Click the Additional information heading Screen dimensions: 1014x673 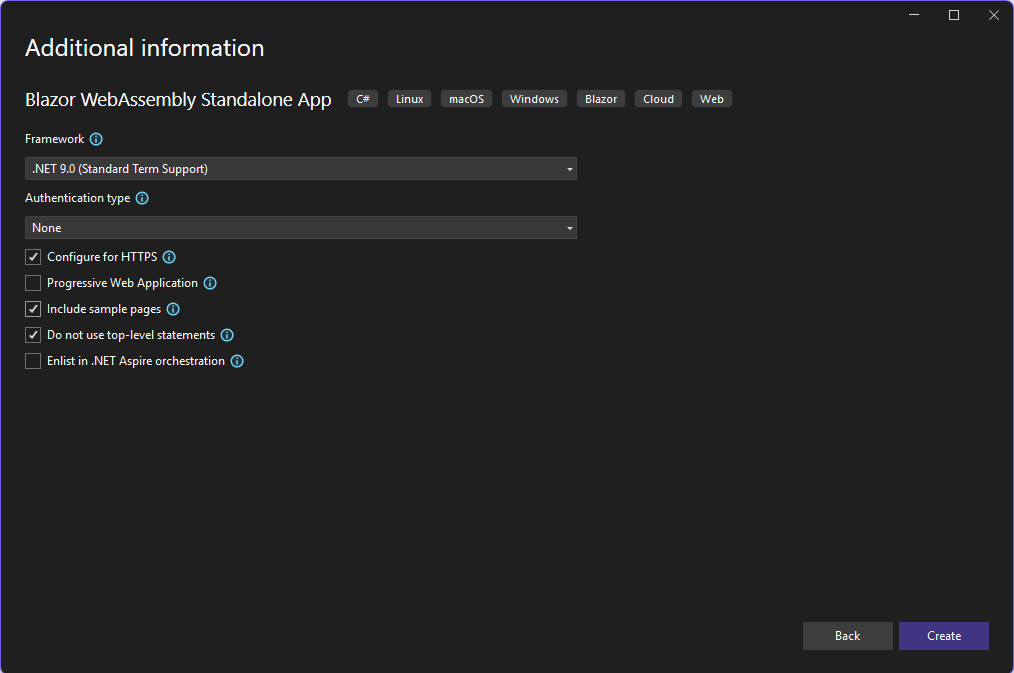click(x=144, y=48)
